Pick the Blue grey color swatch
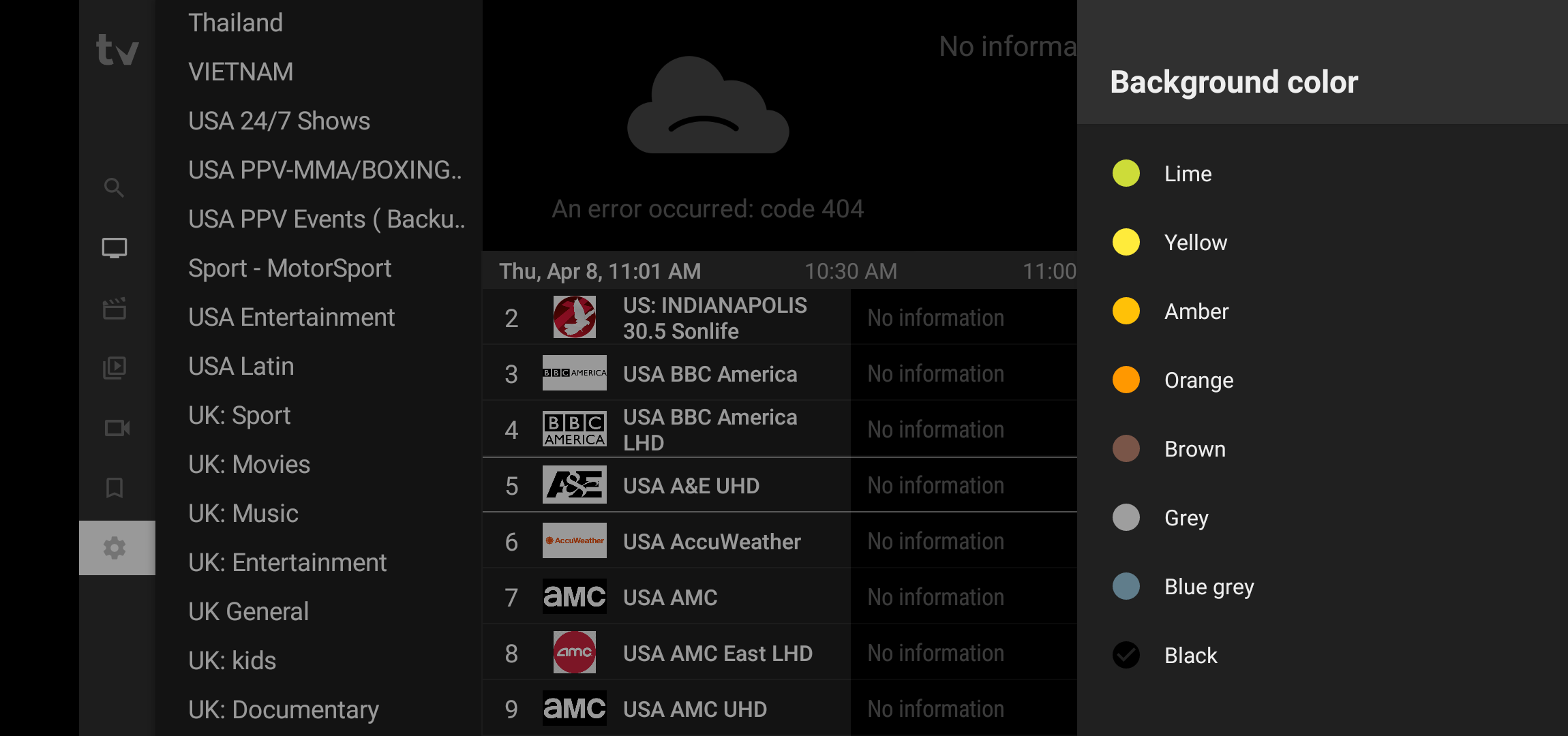The width and height of the screenshot is (1568, 736). point(1126,586)
